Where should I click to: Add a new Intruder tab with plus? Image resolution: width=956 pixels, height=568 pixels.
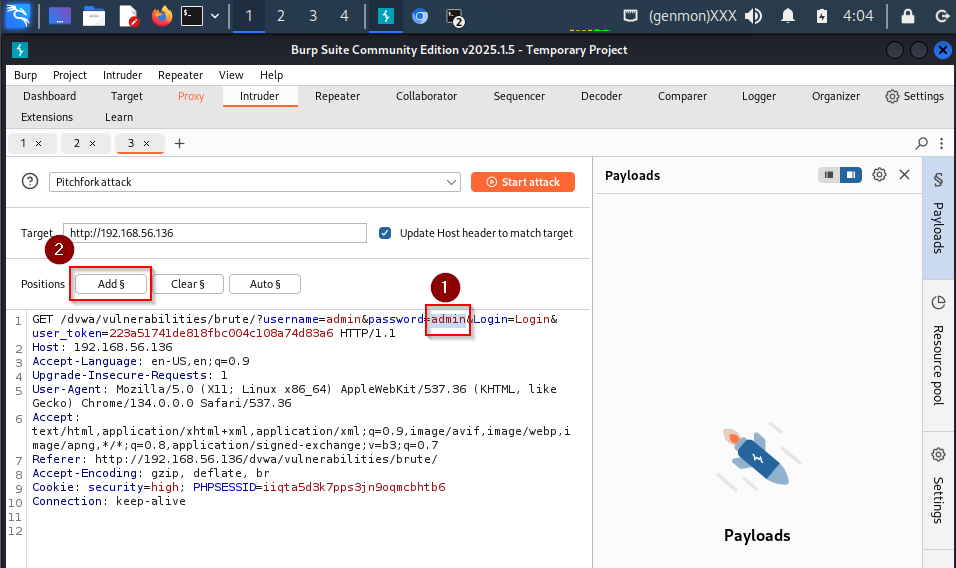click(179, 144)
